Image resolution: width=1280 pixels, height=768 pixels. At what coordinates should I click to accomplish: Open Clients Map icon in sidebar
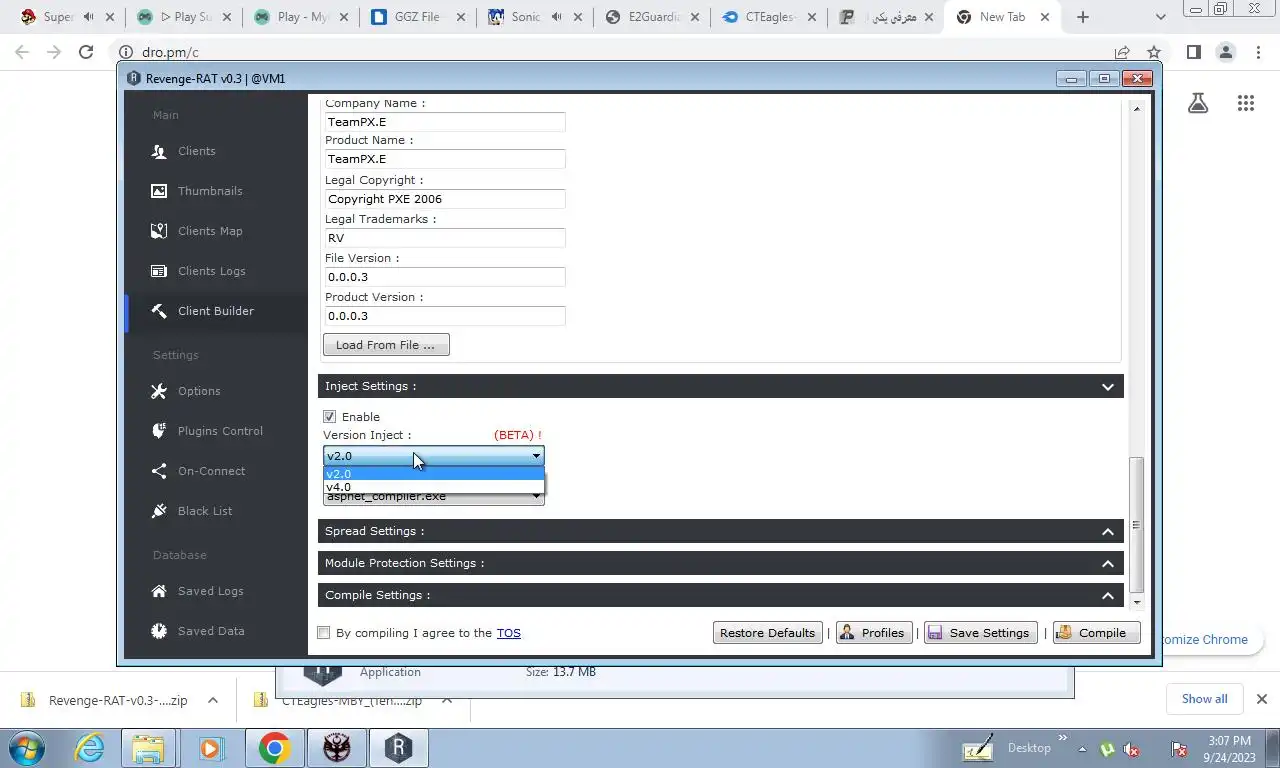pos(159,231)
